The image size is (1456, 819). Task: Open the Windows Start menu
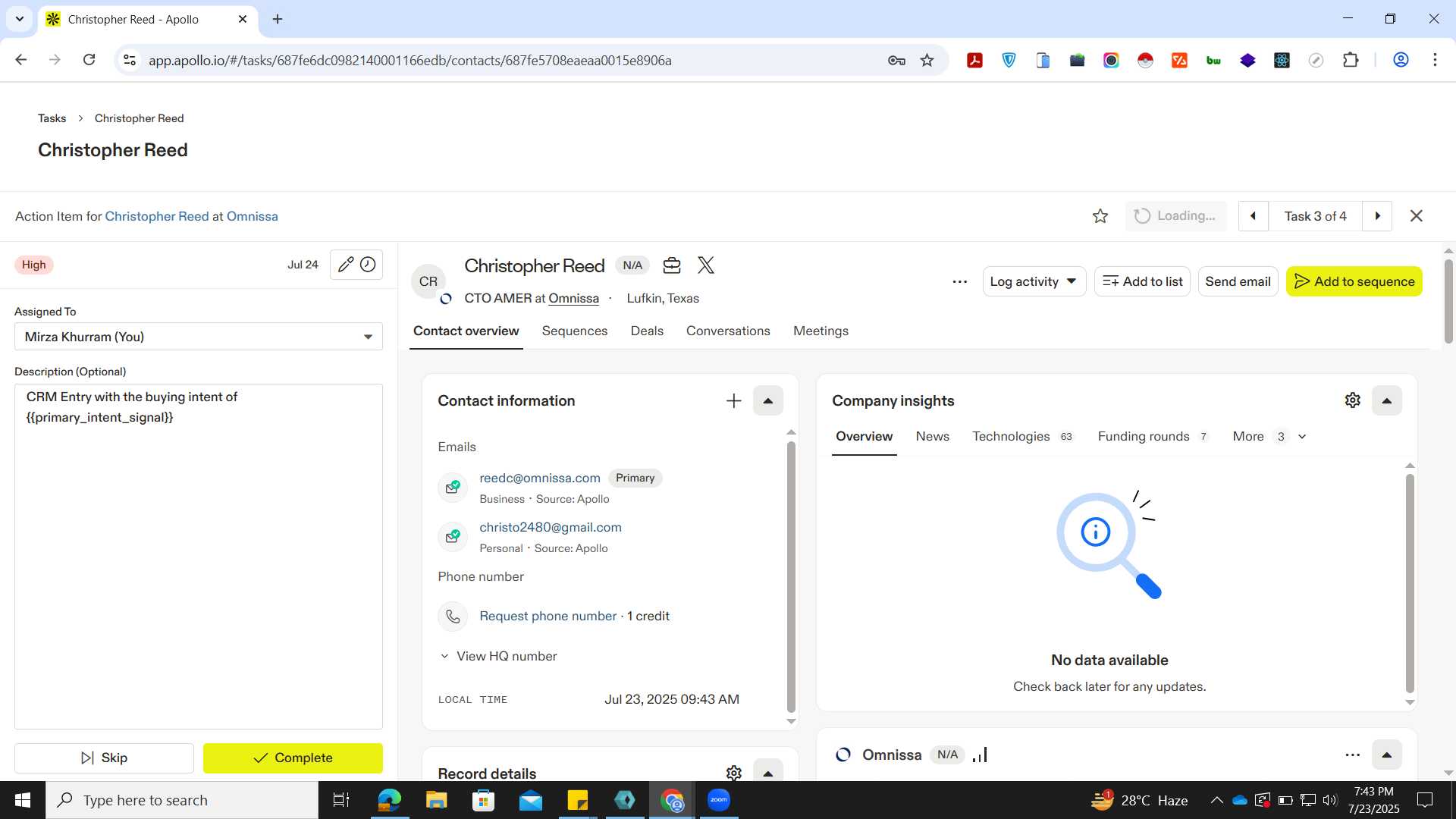coord(23,800)
